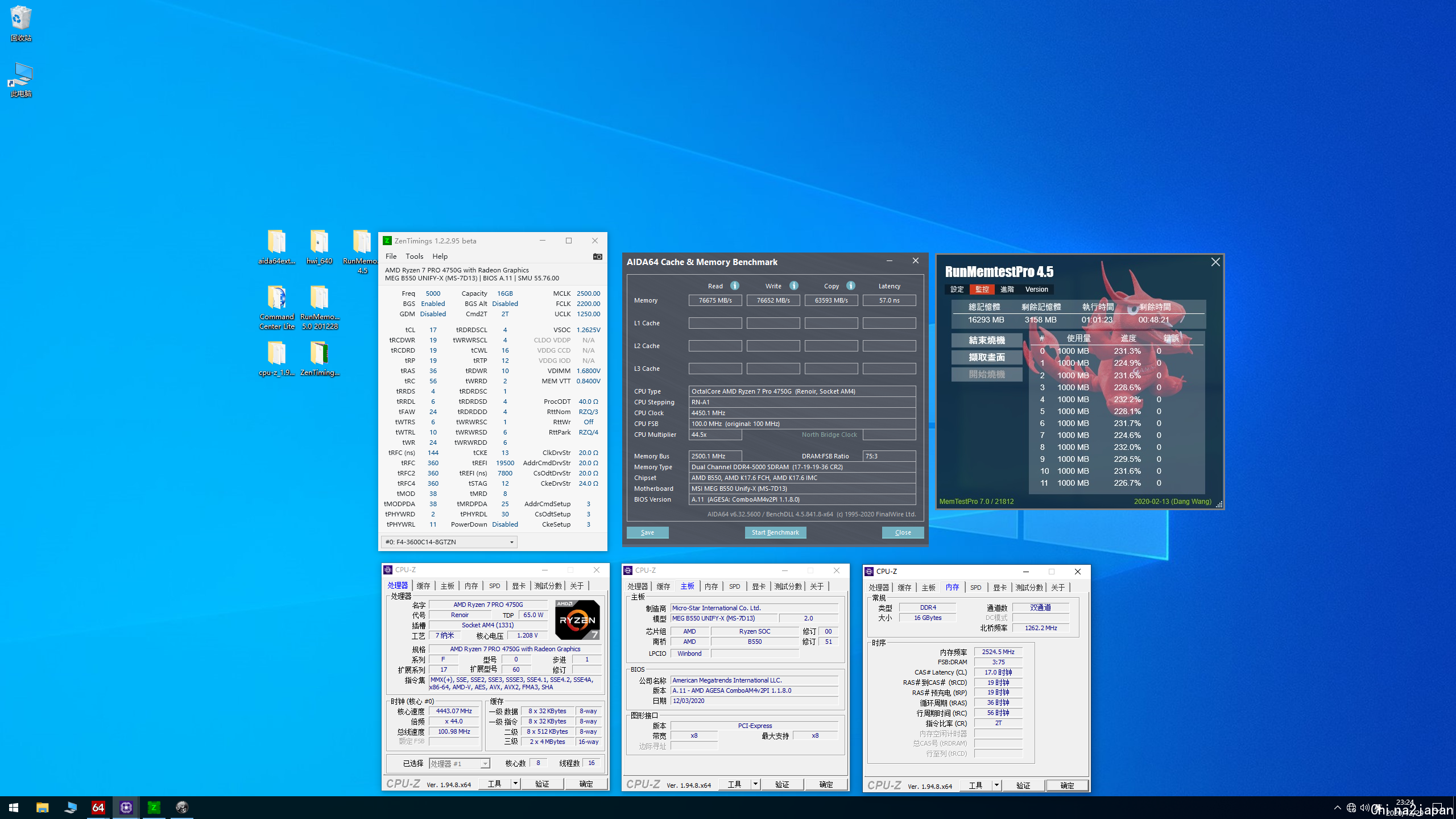
Task: Click the AIDA64 Memory Read value field
Action: pyautogui.click(x=715, y=300)
